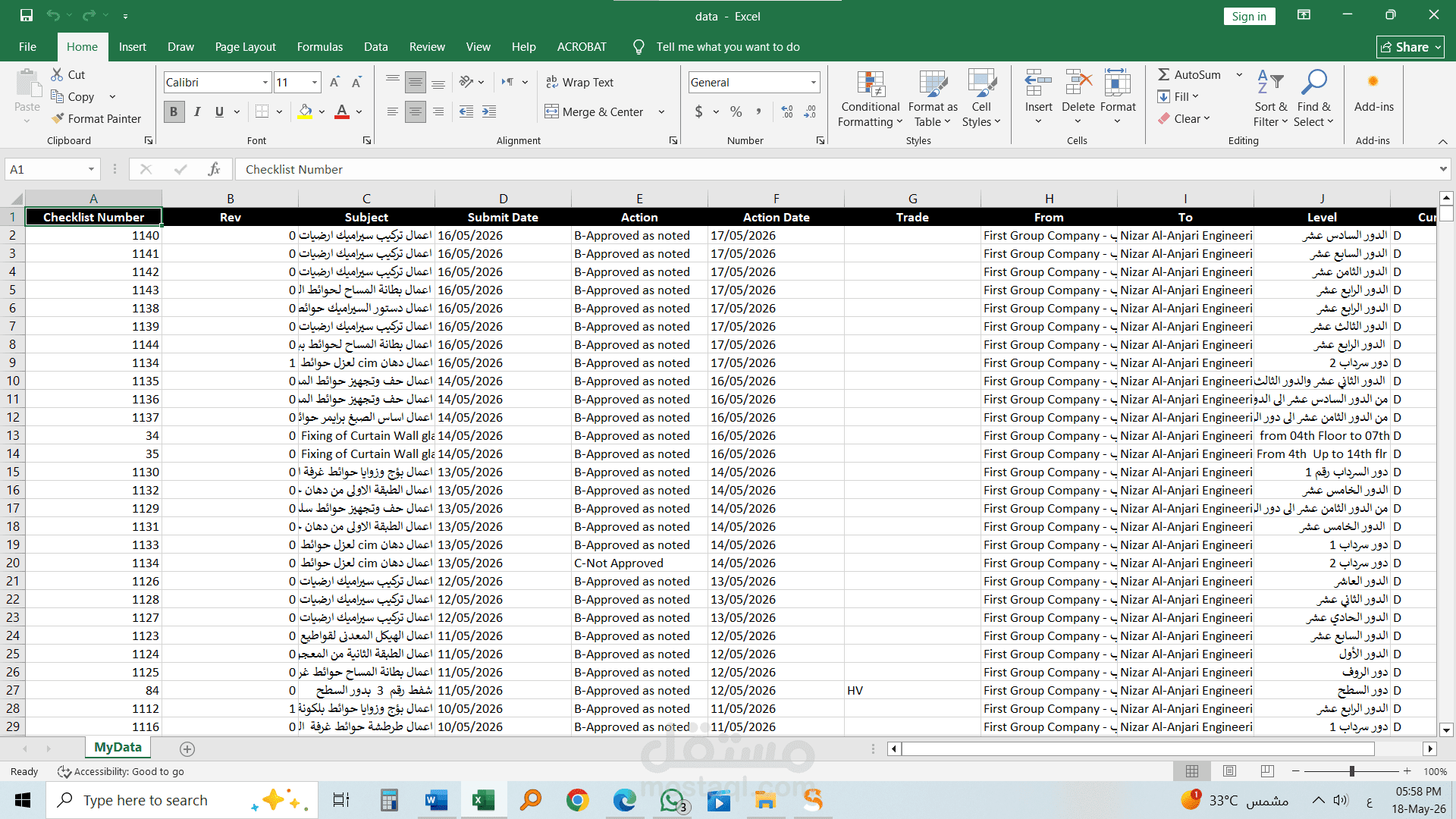This screenshot has height=819, width=1456.
Task: Click the Undo arrow icon
Action: pos(52,15)
